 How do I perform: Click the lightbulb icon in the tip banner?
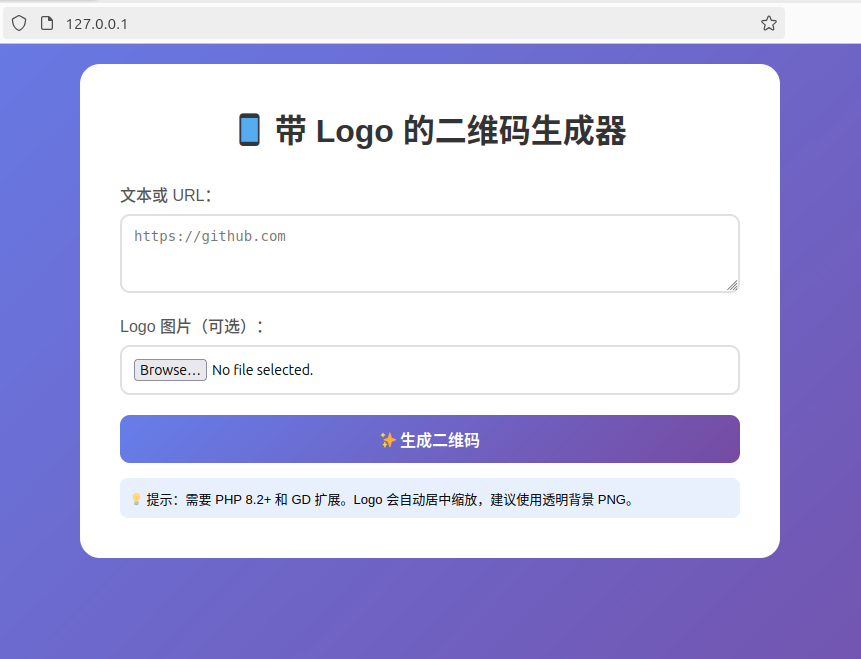135,498
